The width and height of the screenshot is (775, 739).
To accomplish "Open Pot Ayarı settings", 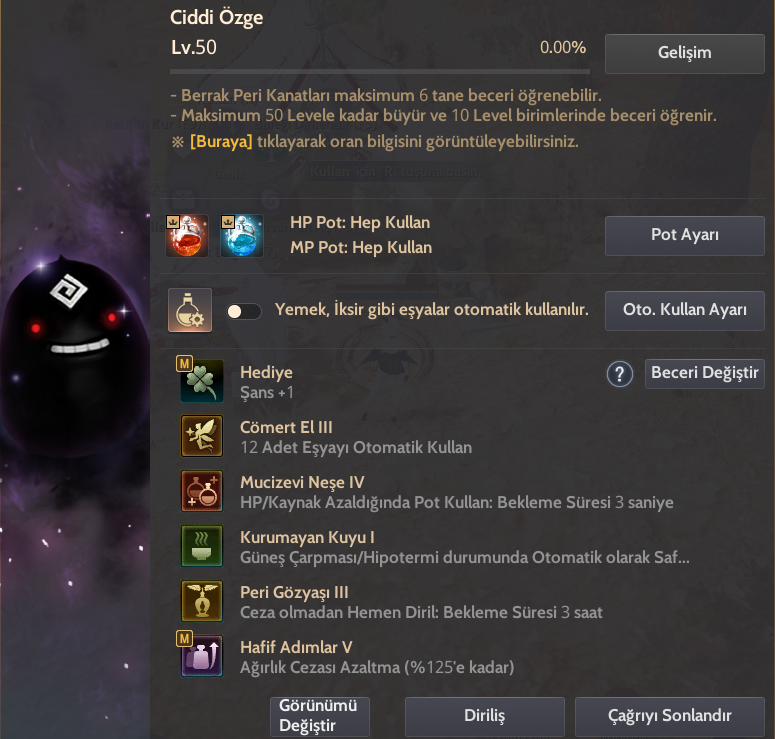I will pos(685,235).
